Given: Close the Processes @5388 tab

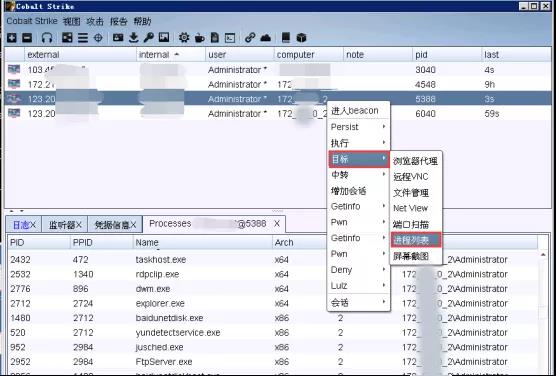Looking at the screenshot, I should pos(277,224).
